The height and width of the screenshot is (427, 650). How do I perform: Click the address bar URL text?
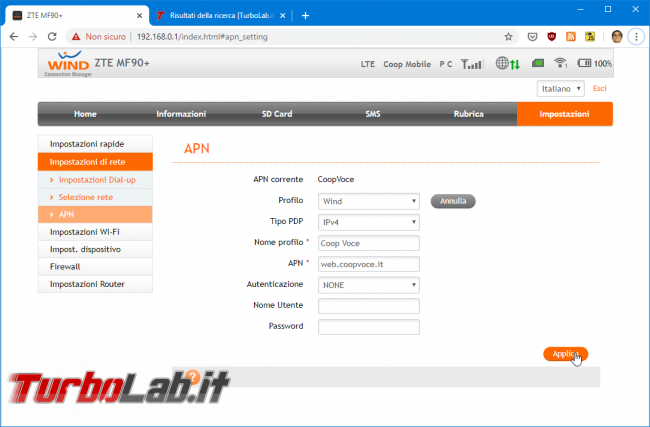pyautogui.click(x=202, y=37)
